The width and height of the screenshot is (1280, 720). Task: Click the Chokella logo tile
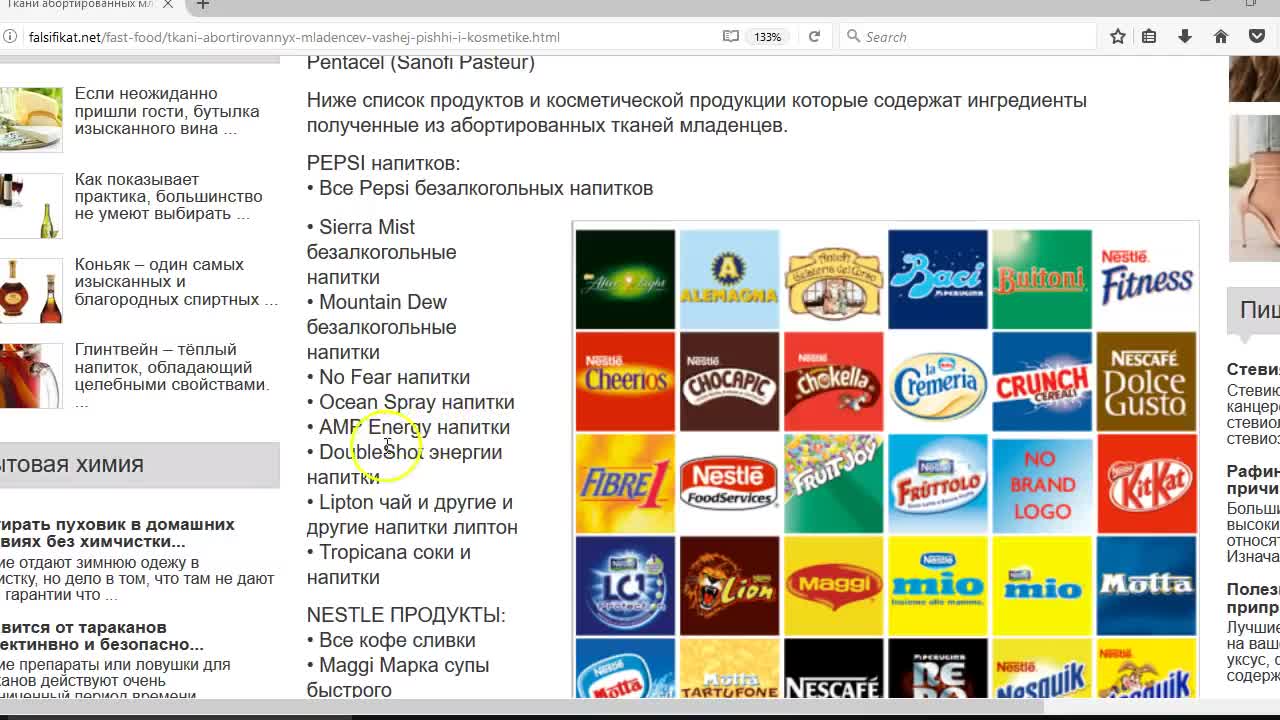(834, 382)
